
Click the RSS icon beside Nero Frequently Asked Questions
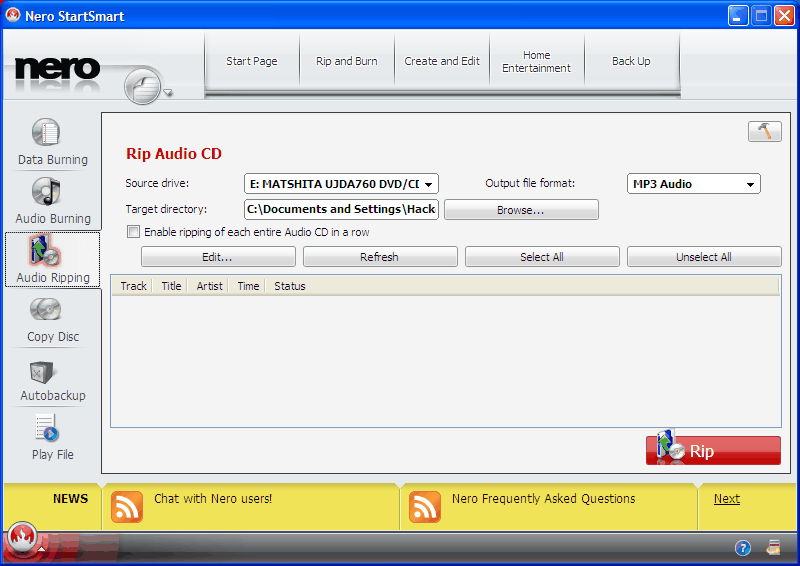tap(424, 507)
